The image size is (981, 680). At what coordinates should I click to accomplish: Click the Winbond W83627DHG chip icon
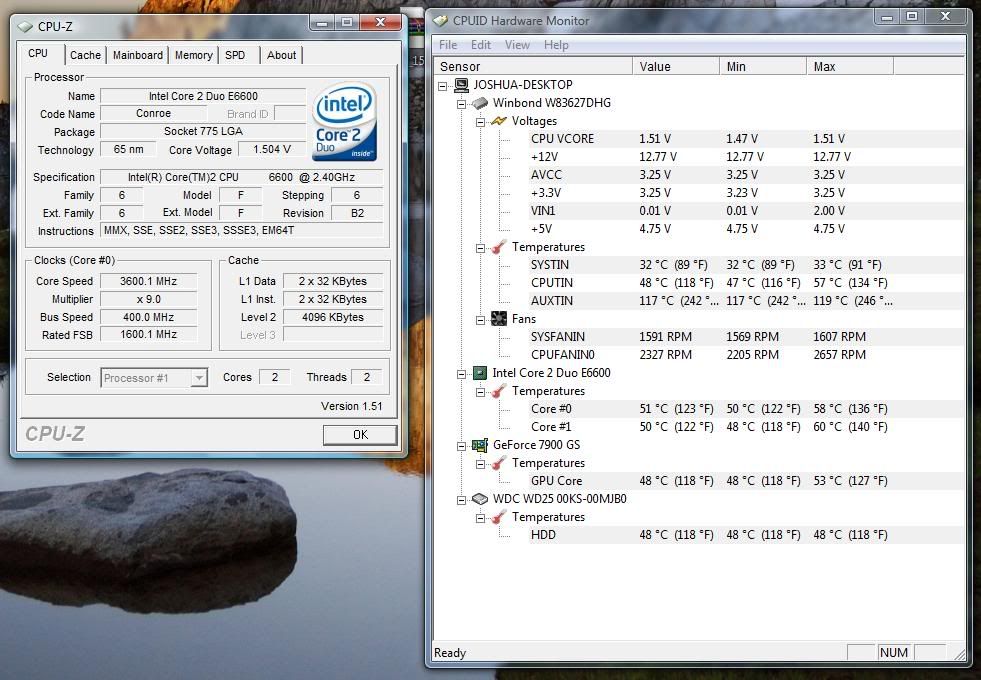point(480,103)
